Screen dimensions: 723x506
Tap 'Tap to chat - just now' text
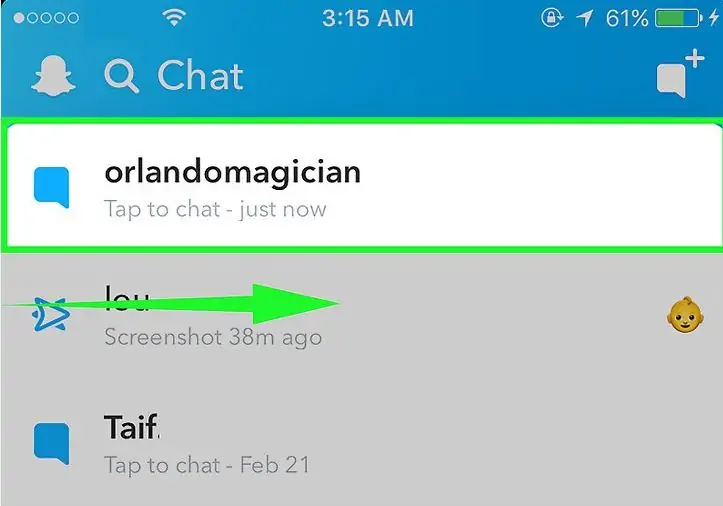(x=215, y=209)
